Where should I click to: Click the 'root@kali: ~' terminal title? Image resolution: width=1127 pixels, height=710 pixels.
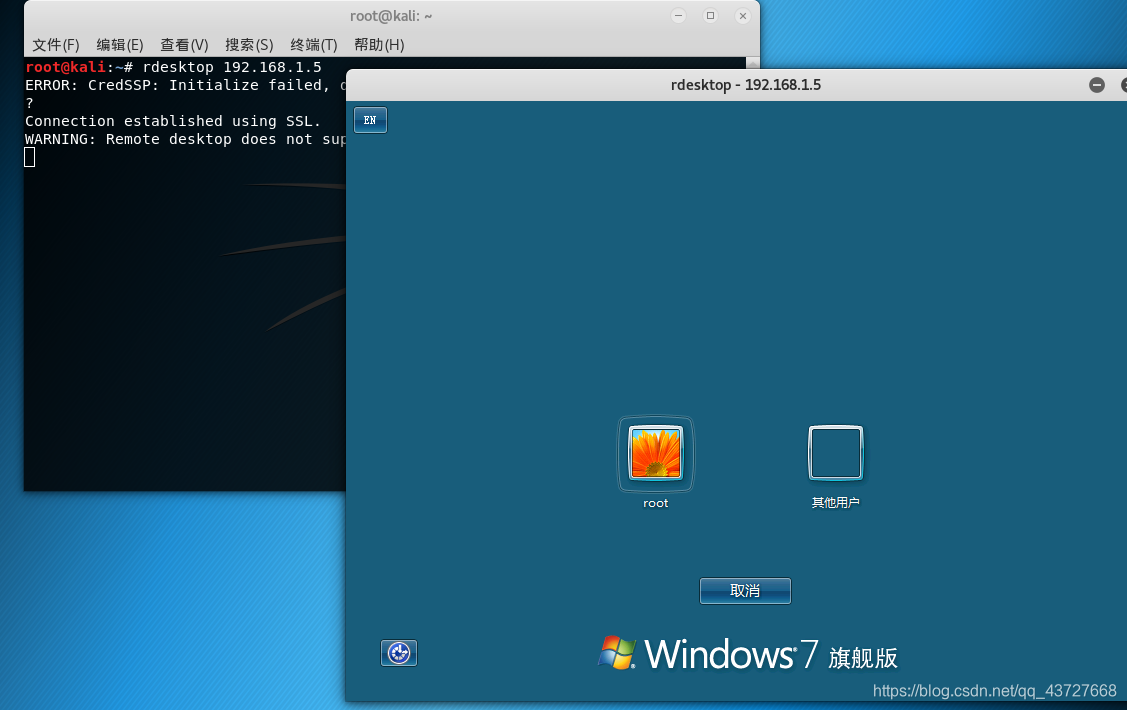tap(391, 16)
